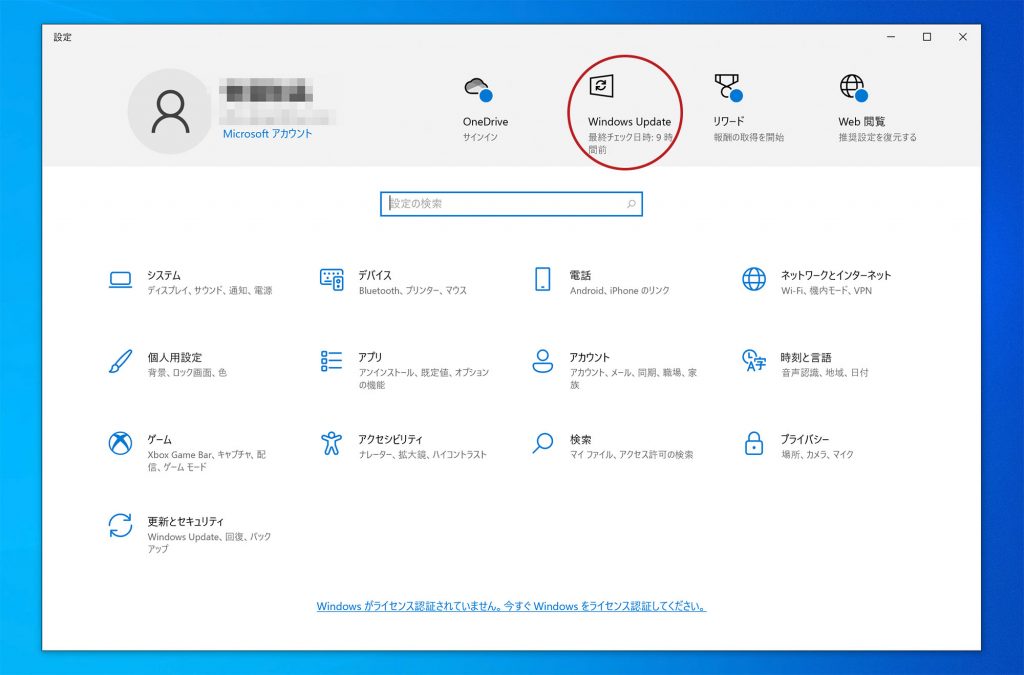
Task: Select the アプリ category label
Action: point(370,357)
